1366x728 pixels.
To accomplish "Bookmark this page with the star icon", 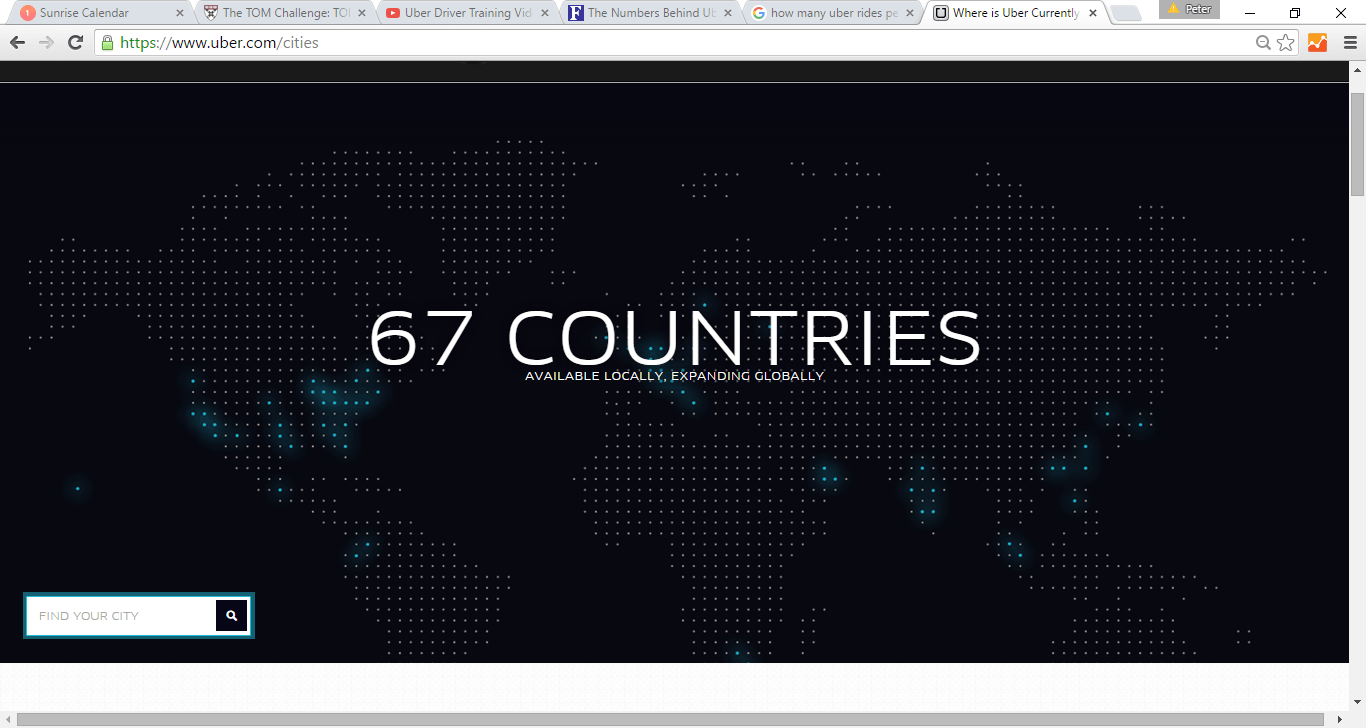I will 1286,43.
